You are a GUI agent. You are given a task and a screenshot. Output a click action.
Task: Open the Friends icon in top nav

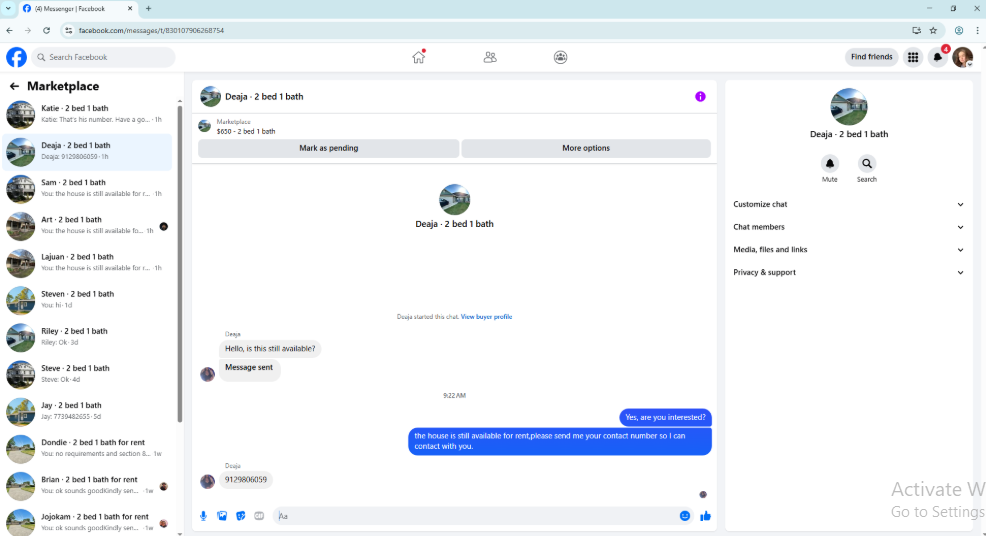[x=490, y=57]
